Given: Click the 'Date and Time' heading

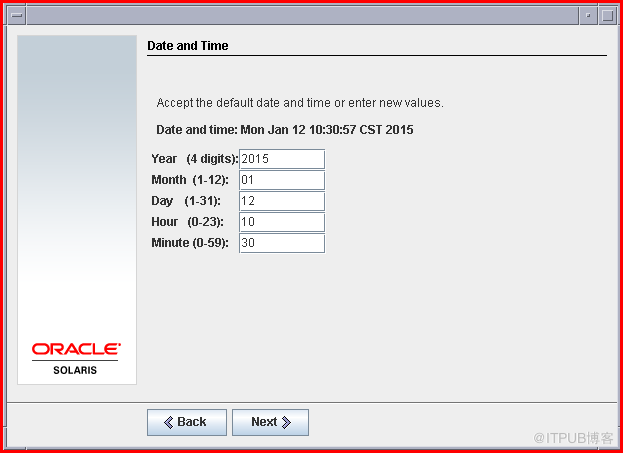Looking at the screenshot, I should 188,46.
